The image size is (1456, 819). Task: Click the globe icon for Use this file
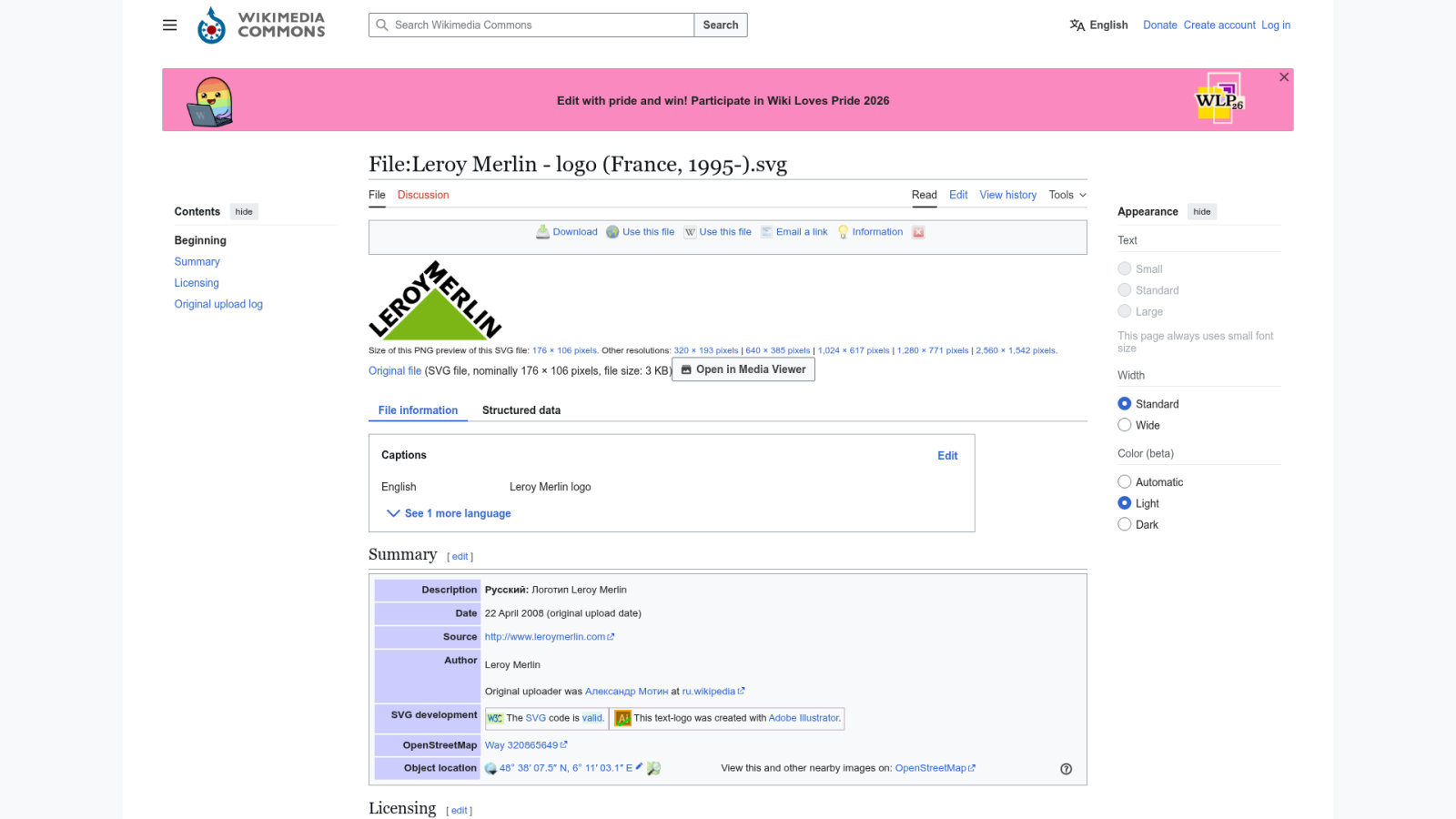612,232
